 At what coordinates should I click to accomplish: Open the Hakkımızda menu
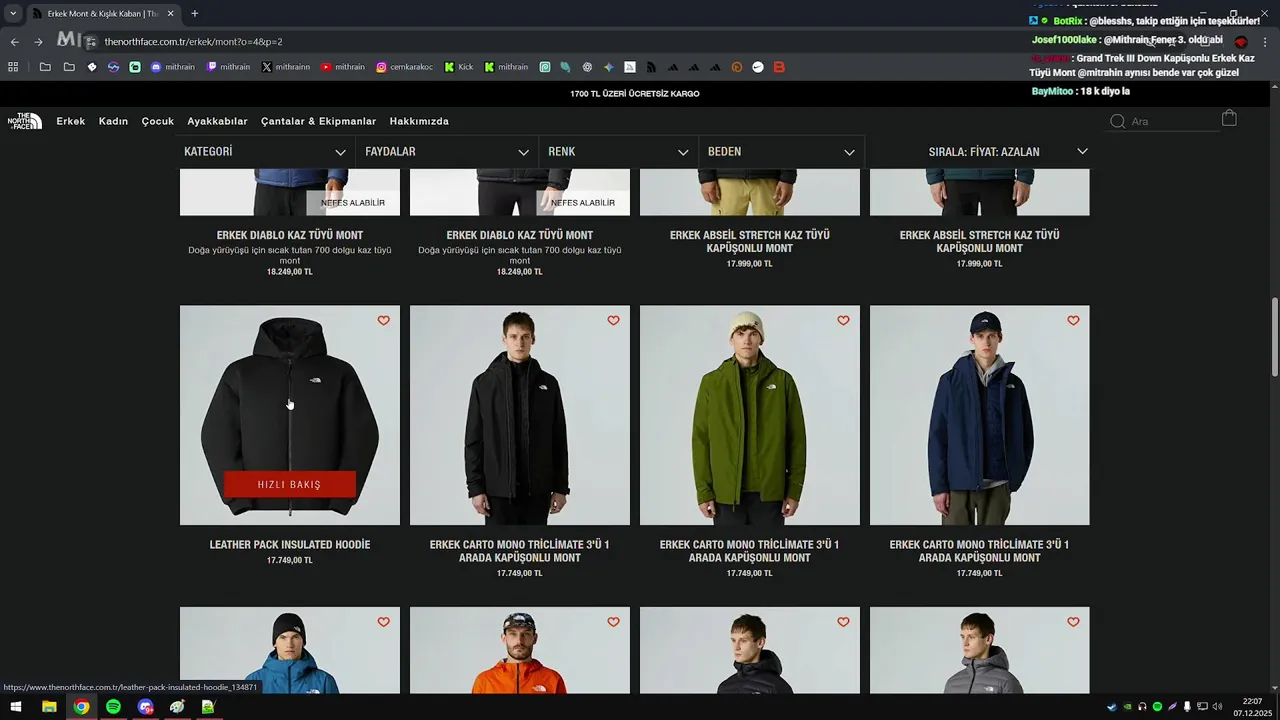[x=419, y=121]
